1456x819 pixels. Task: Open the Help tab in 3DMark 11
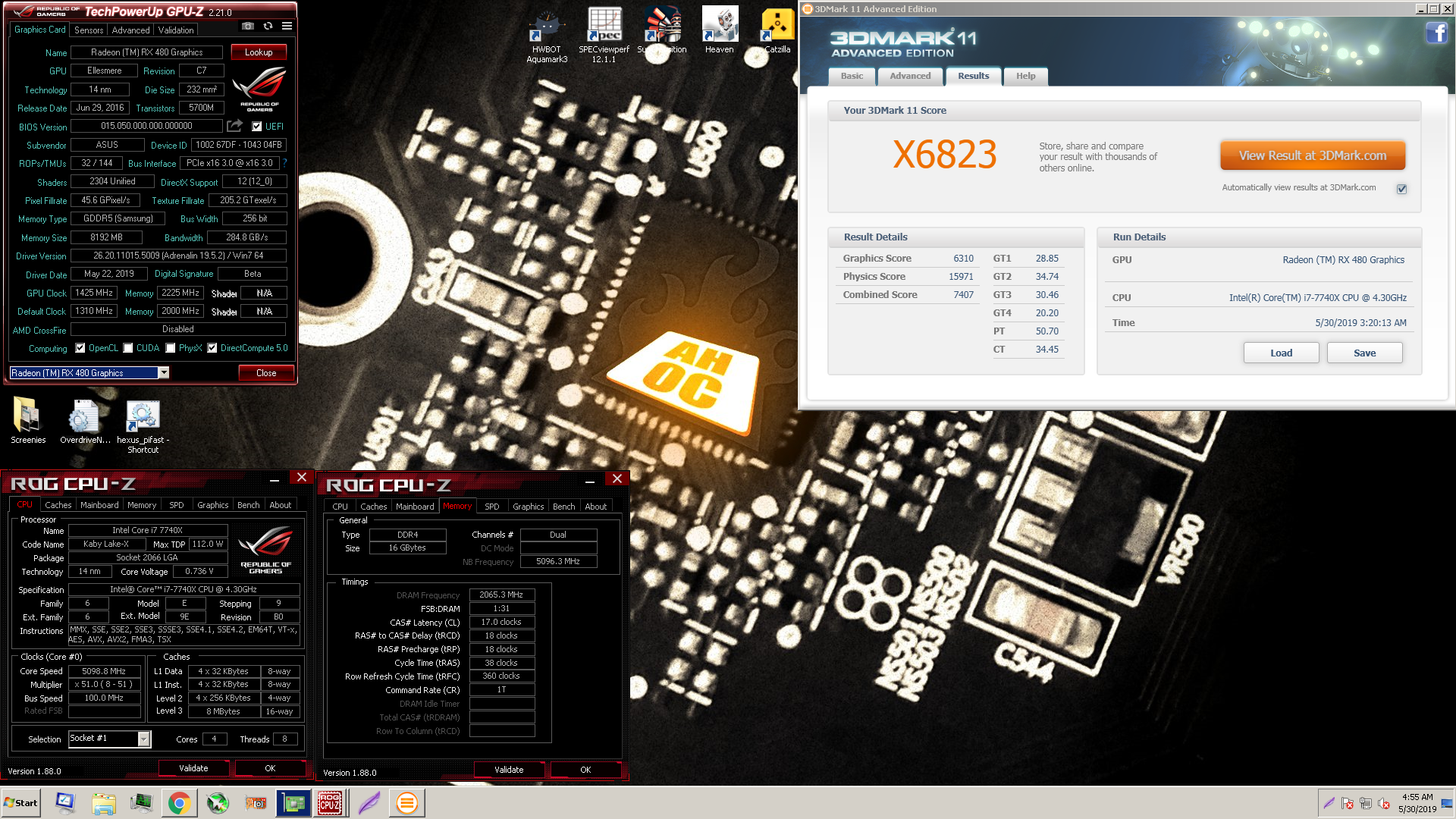(x=1025, y=76)
